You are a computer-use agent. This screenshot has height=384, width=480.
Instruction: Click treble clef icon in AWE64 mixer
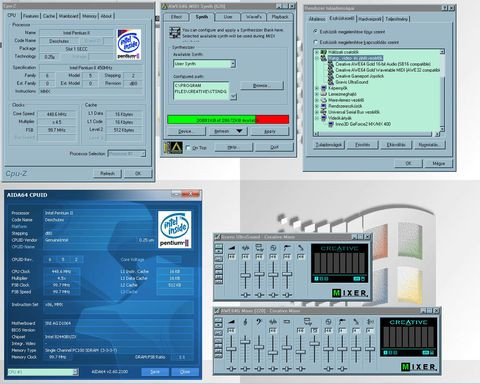245,322
